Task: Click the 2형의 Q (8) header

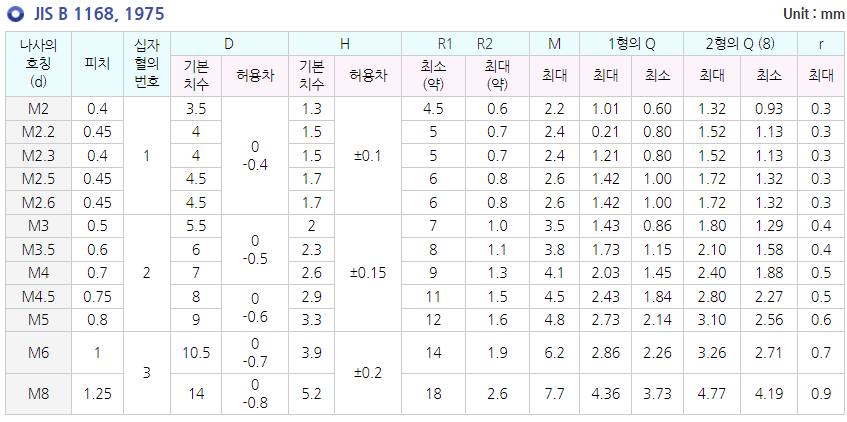Action: (739, 44)
